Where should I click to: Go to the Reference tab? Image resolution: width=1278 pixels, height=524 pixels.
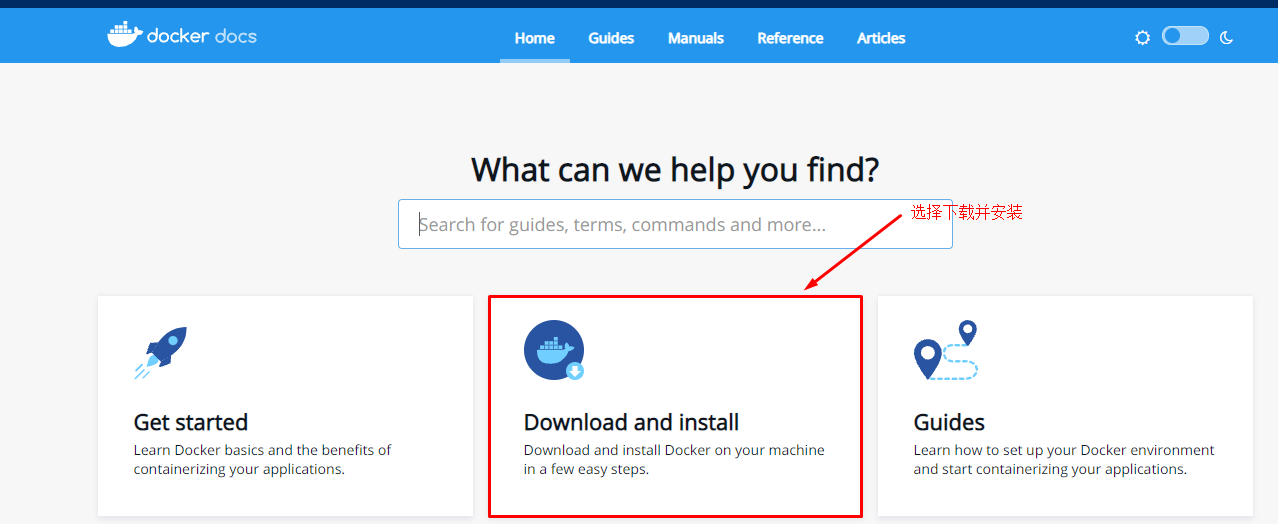[790, 38]
